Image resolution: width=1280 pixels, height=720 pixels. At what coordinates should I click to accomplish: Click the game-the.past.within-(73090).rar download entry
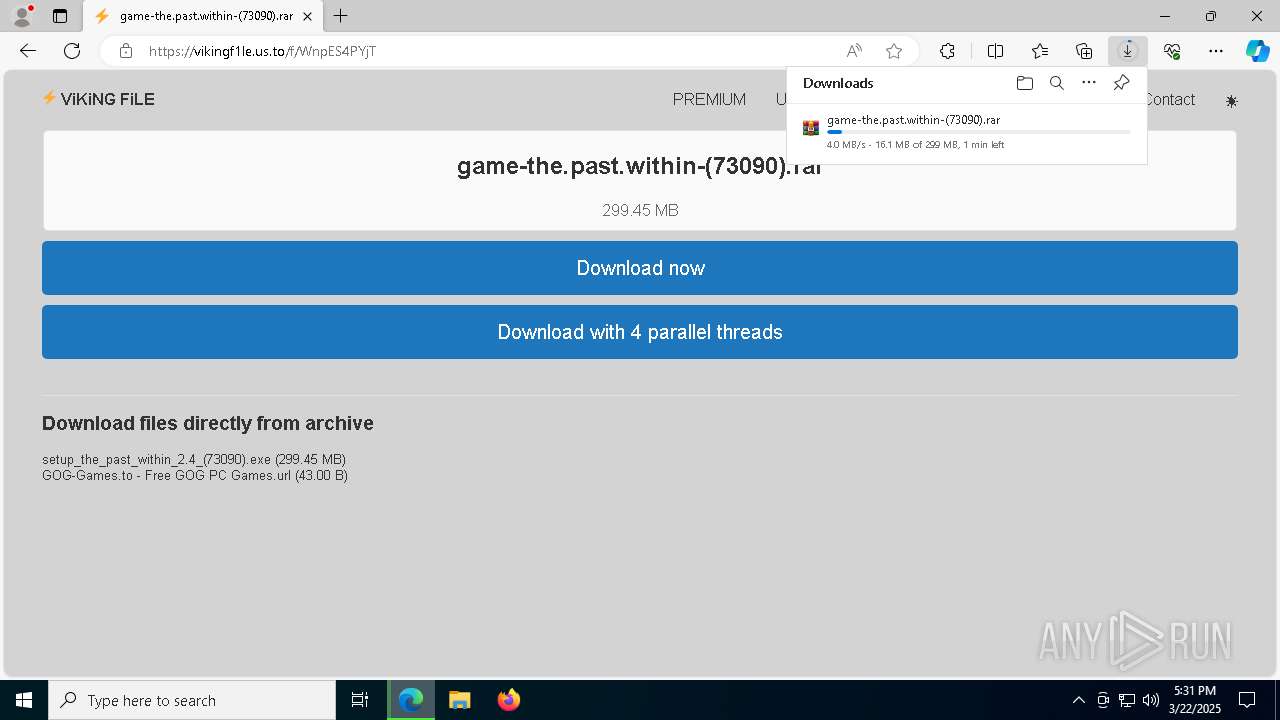click(966, 132)
